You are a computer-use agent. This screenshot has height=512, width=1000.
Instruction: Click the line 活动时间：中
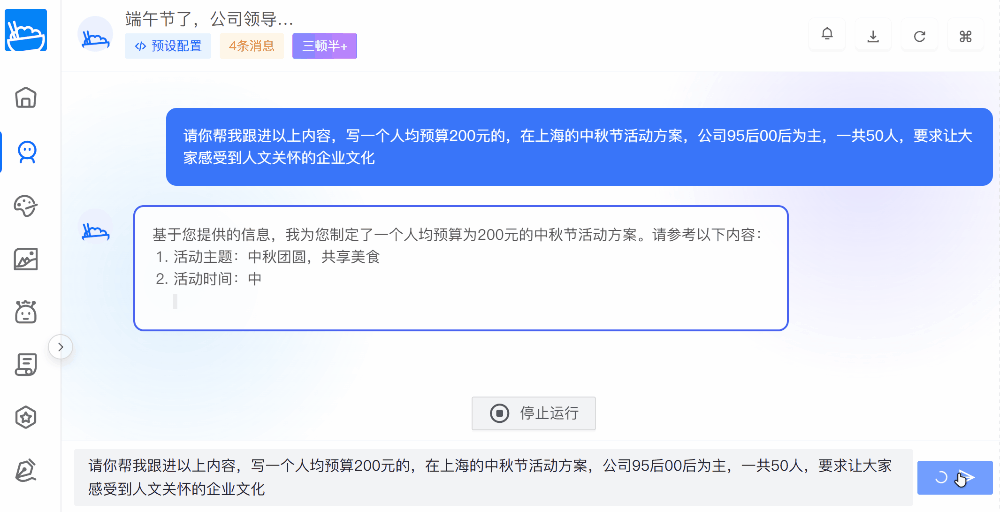[217, 279]
